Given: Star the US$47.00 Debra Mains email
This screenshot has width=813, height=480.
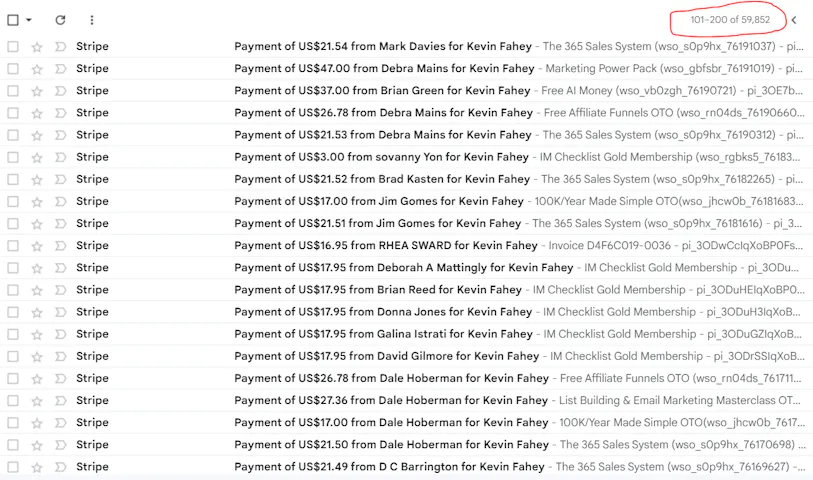Looking at the screenshot, I should coord(37,69).
